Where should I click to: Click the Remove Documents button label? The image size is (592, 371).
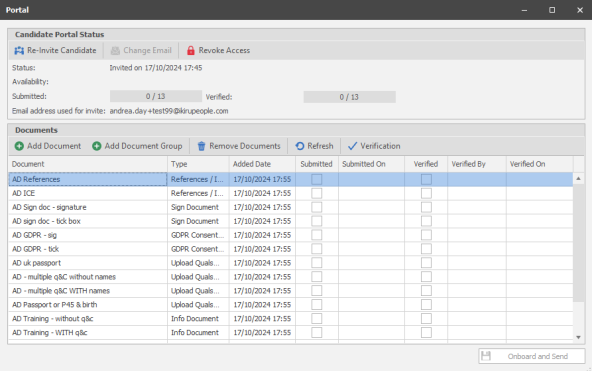tap(245, 146)
